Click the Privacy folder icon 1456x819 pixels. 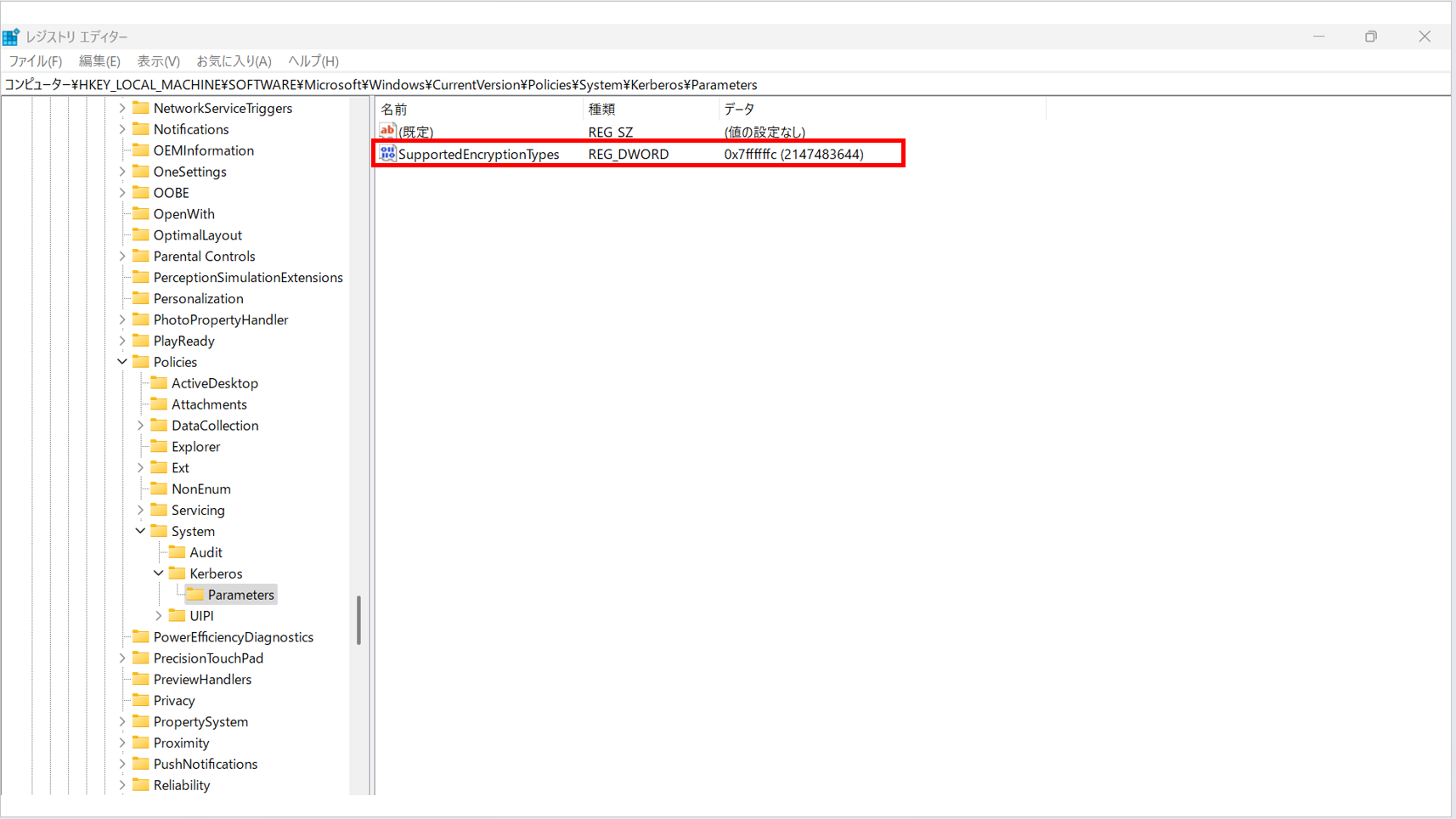tap(141, 700)
